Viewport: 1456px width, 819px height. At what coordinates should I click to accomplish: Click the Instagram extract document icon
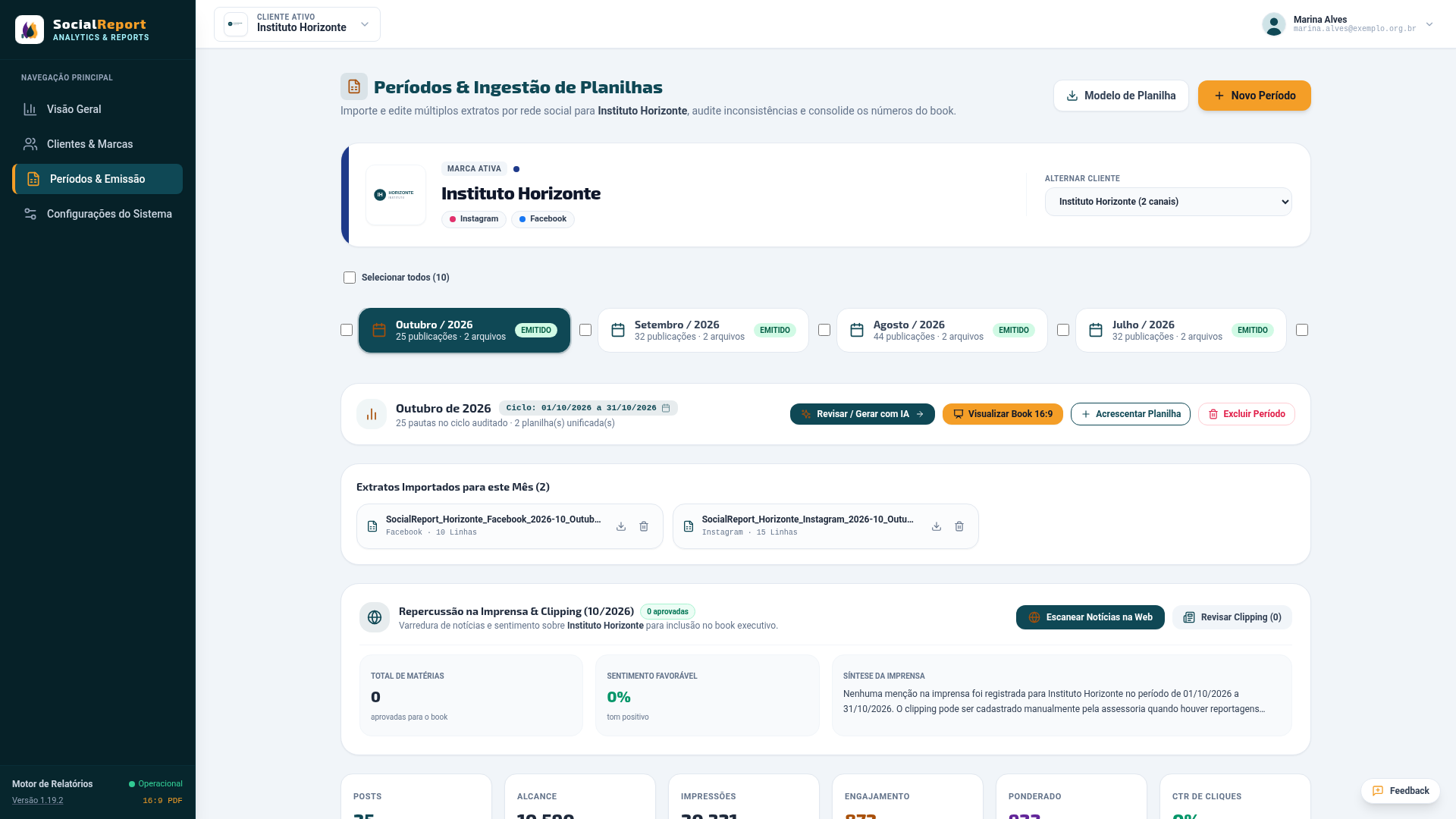point(689,526)
